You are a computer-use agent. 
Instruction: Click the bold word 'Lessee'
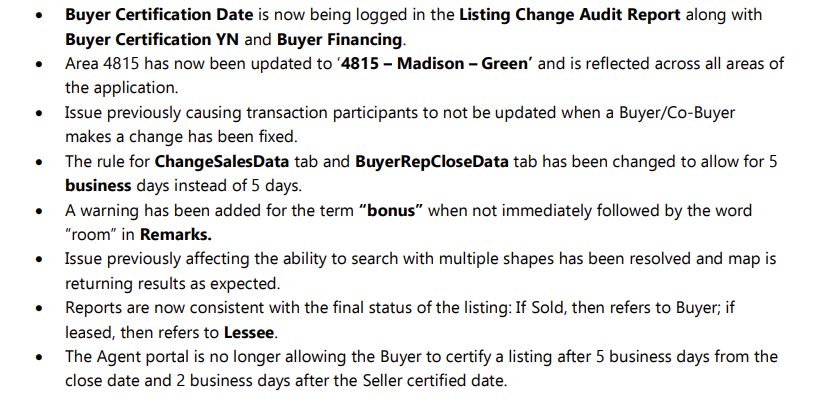(x=249, y=332)
